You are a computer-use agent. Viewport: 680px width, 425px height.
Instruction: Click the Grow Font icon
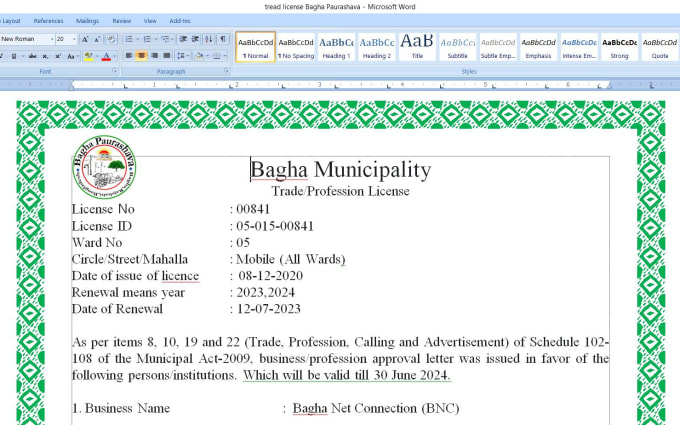point(85,39)
